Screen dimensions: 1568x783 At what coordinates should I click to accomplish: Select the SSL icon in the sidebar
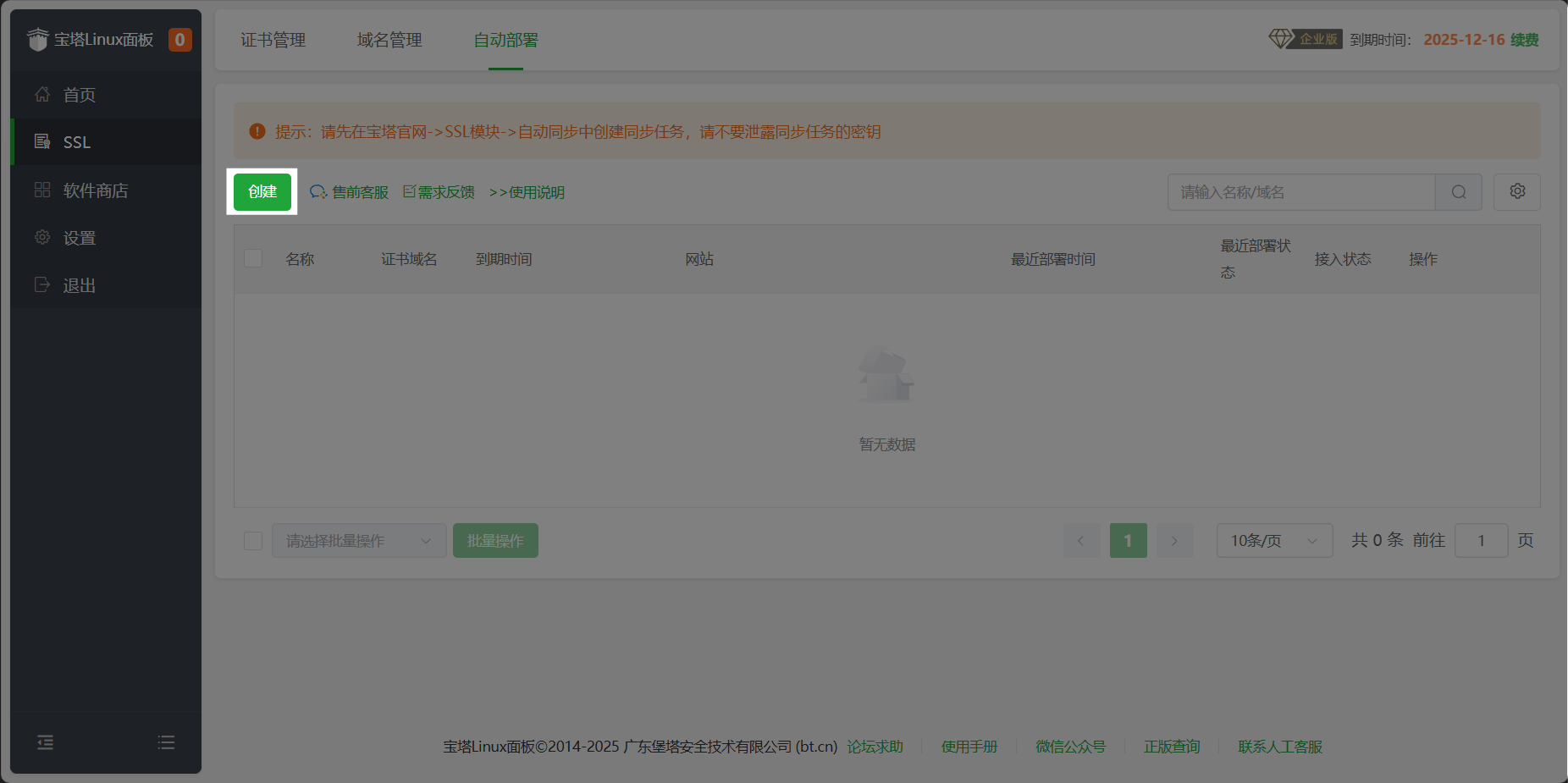pyautogui.click(x=41, y=141)
